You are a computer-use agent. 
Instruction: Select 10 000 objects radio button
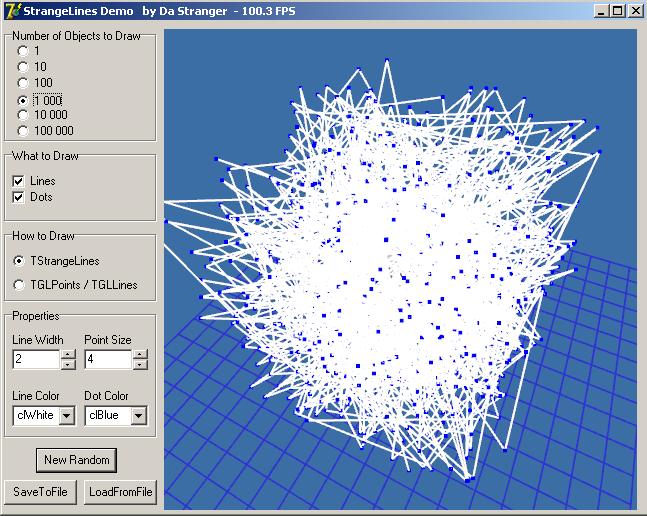(23, 115)
